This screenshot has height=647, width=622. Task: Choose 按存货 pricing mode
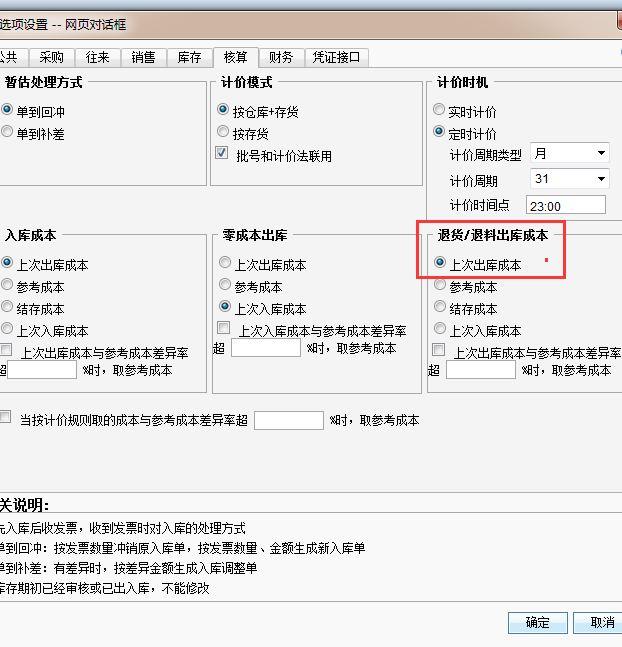coord(223,131)
